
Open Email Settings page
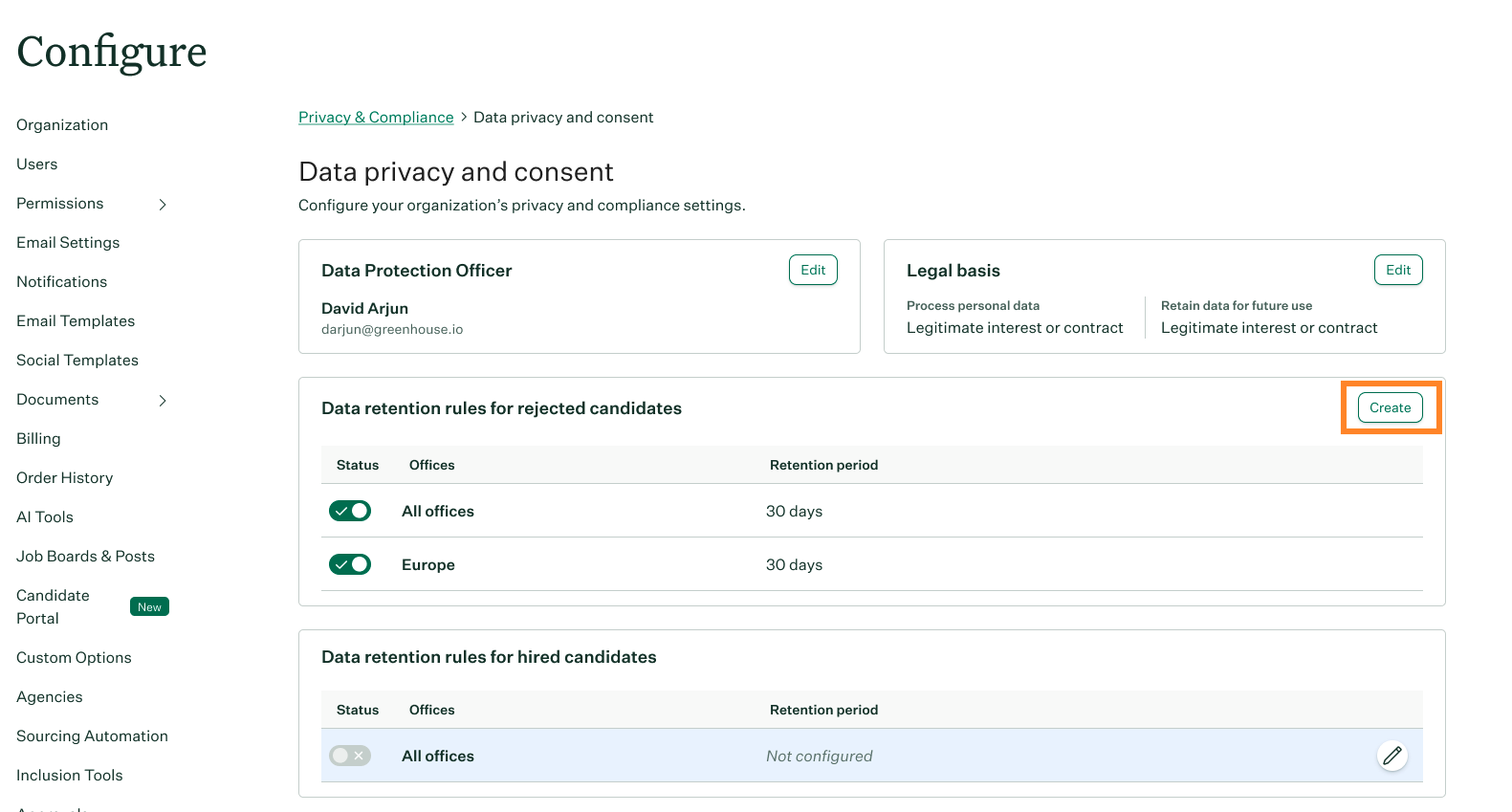point(68,243)
